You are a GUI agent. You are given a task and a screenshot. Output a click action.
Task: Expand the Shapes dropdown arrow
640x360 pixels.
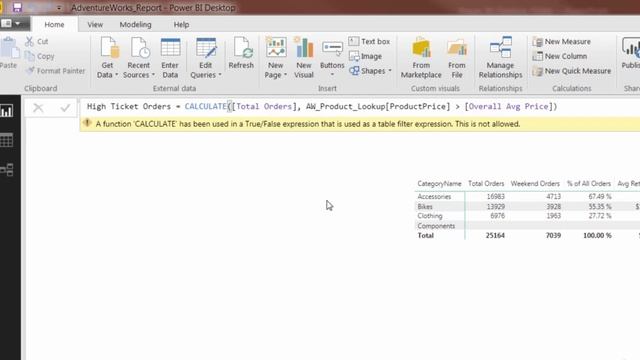pyautogui.click(x=390, y=71)
